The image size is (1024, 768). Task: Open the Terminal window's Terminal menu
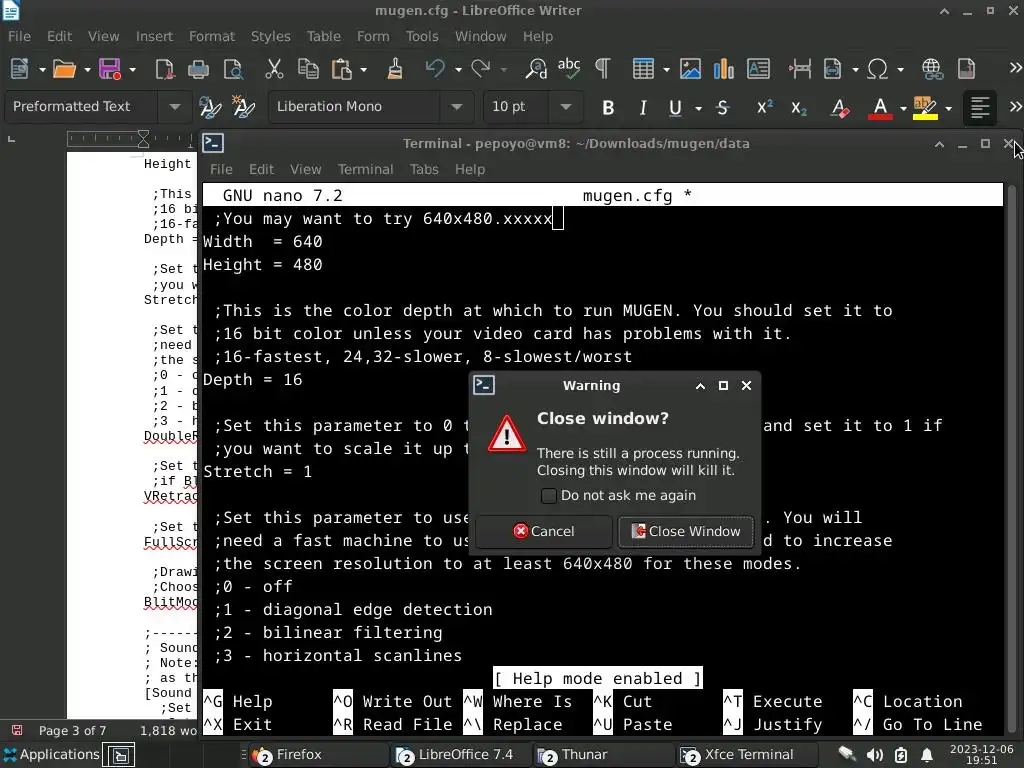pyautogui.click(x=366, y=169)
